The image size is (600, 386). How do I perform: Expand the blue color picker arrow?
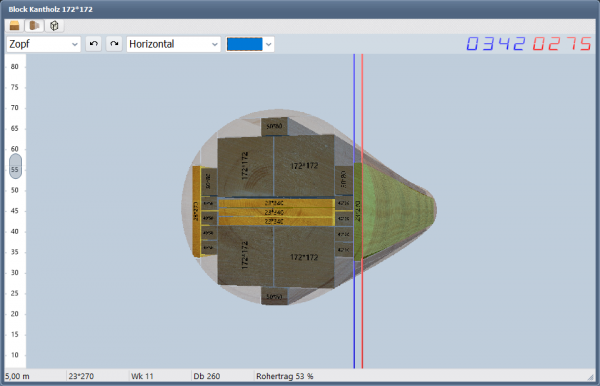pos(269,44)
